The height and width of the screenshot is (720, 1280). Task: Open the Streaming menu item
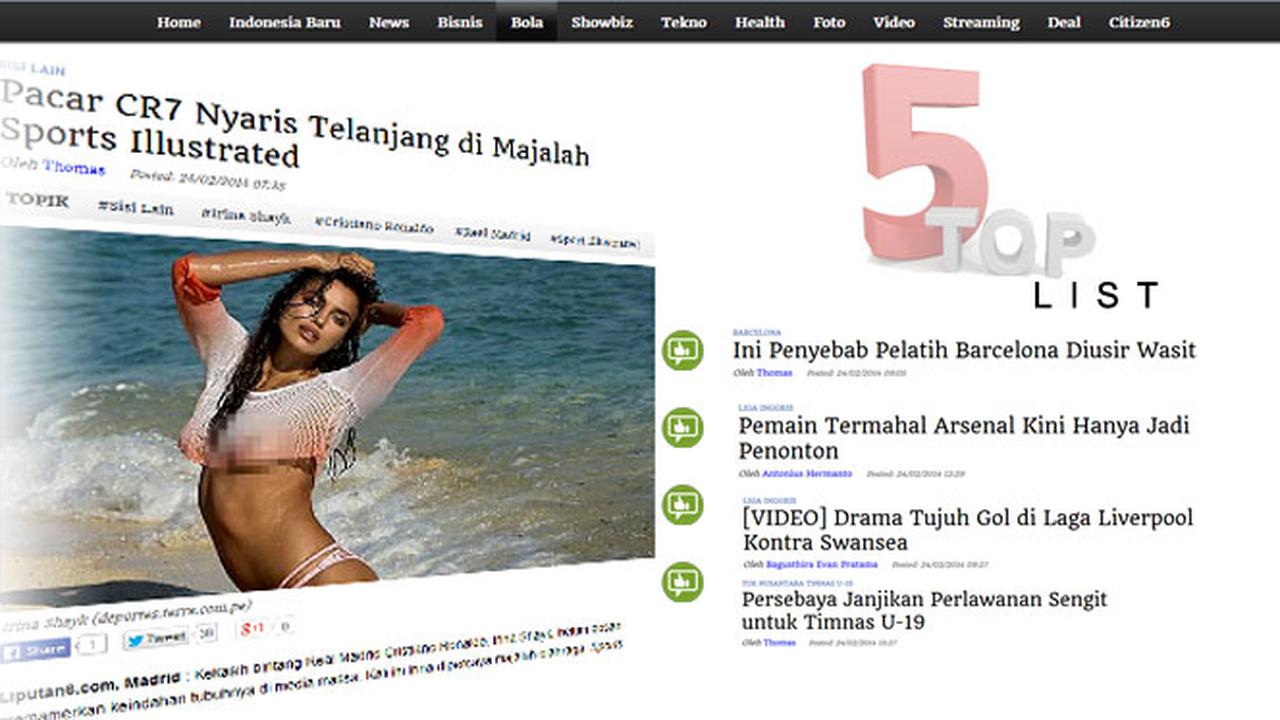pyautogui.click(x=981, y=22)
